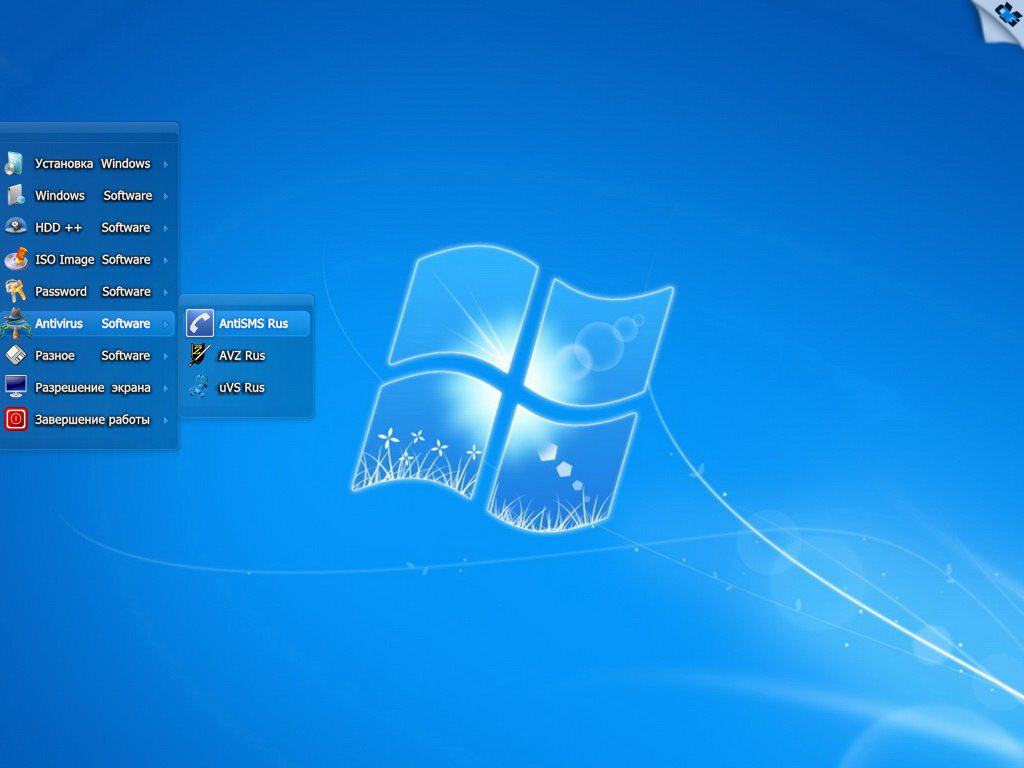Click the ISO Image disc icon
Screen dimensions: 1024x768
(x=16, y=259)
